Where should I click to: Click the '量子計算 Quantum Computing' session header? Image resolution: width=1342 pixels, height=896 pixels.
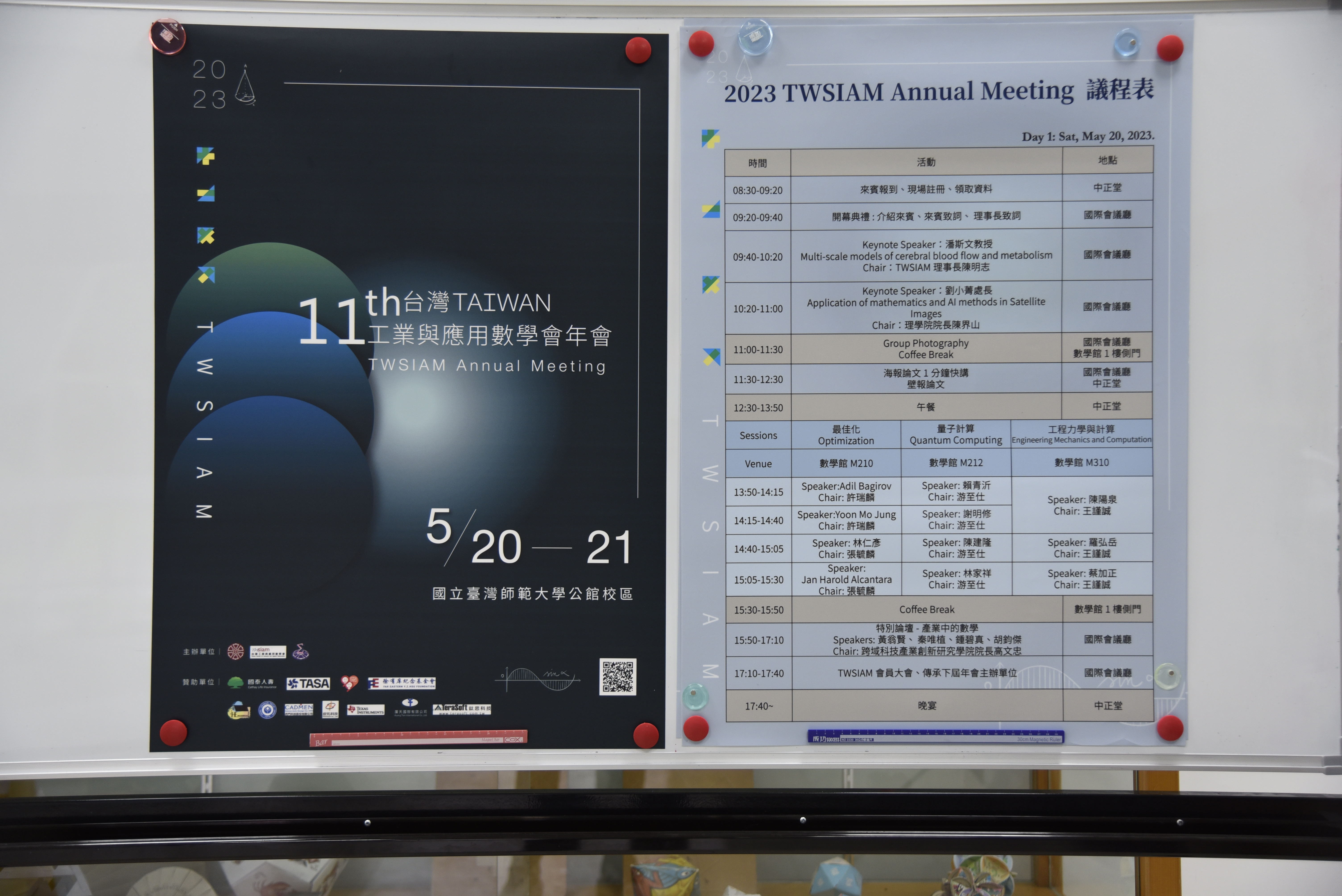956,434
